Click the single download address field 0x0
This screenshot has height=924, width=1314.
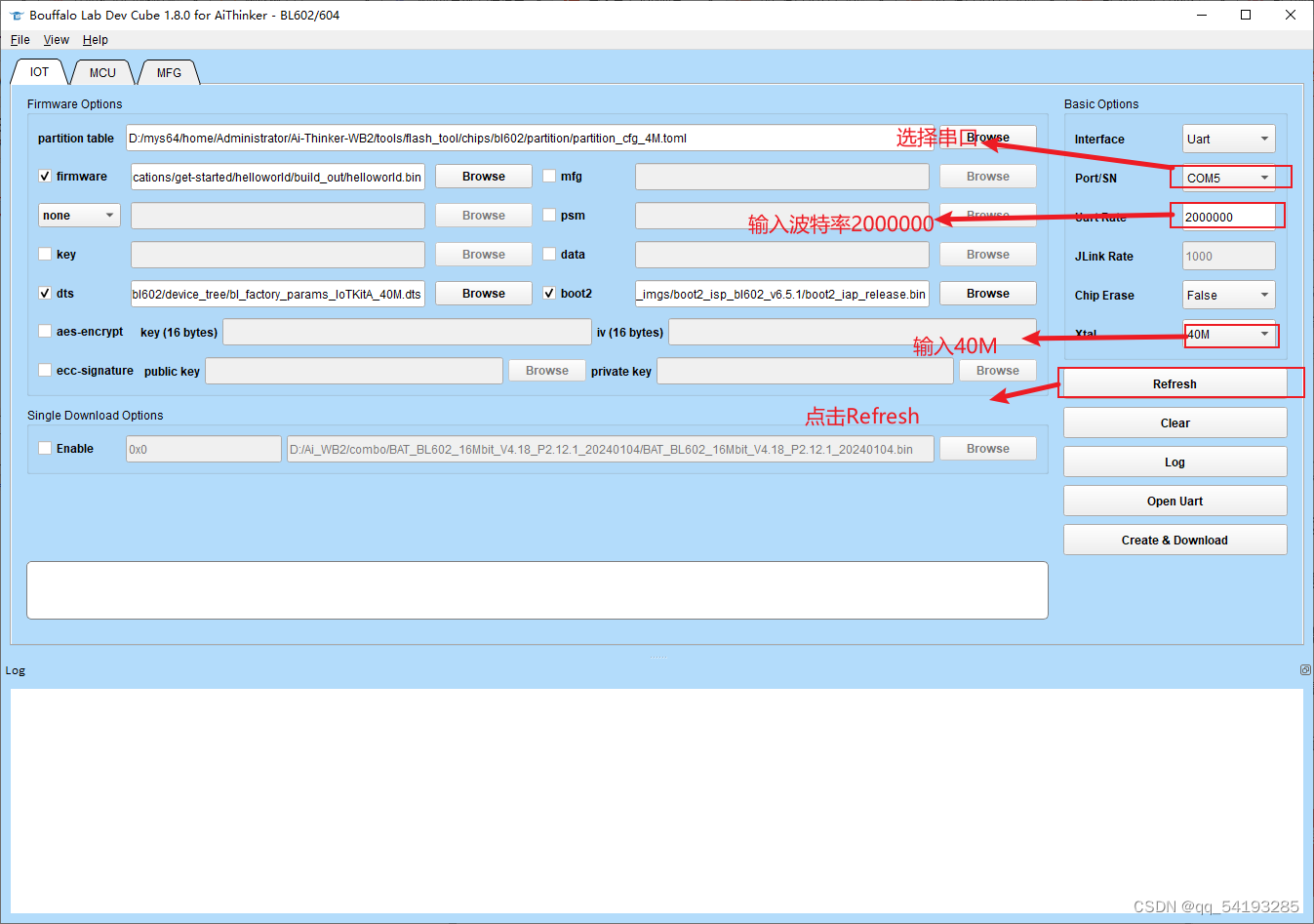tap(204, 449)
